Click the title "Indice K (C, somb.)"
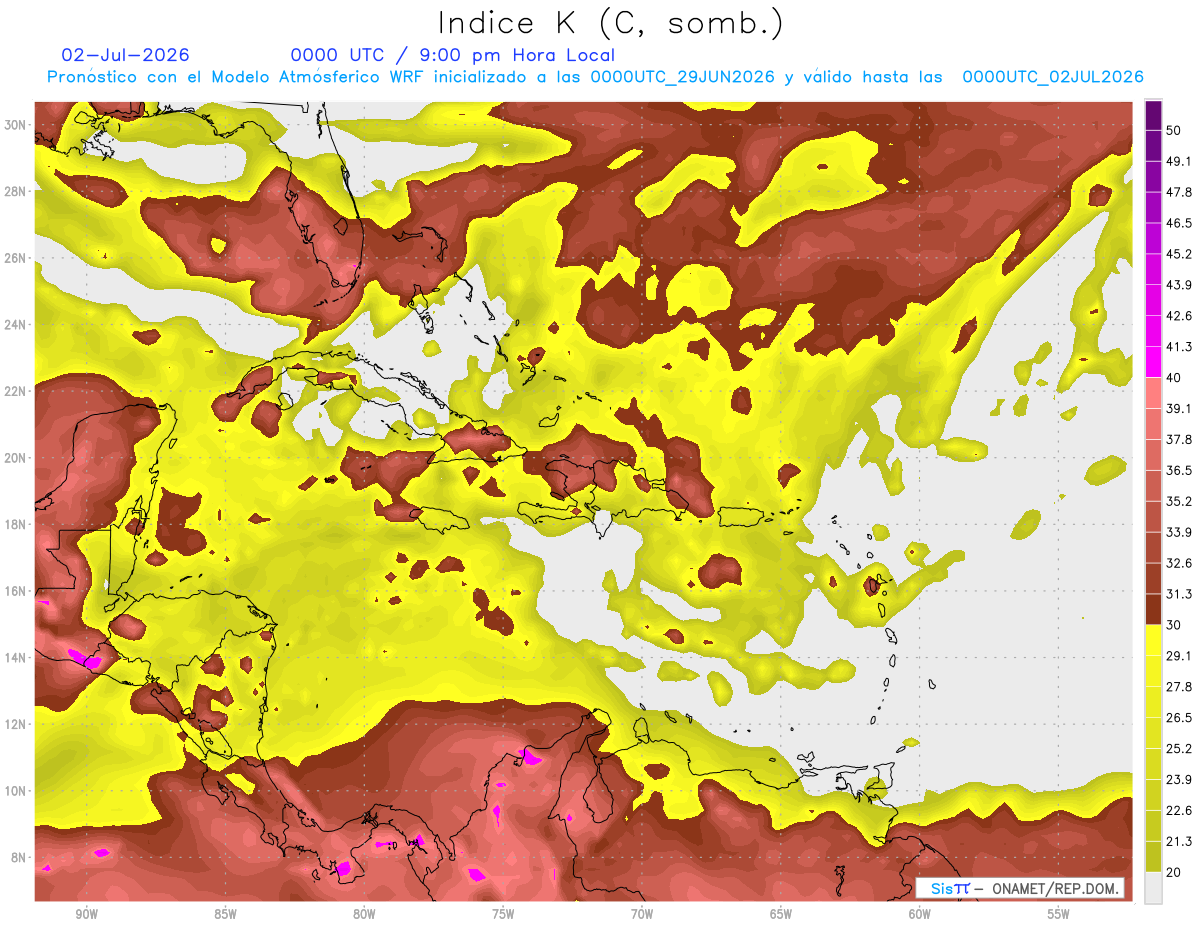 coord(611,23)
